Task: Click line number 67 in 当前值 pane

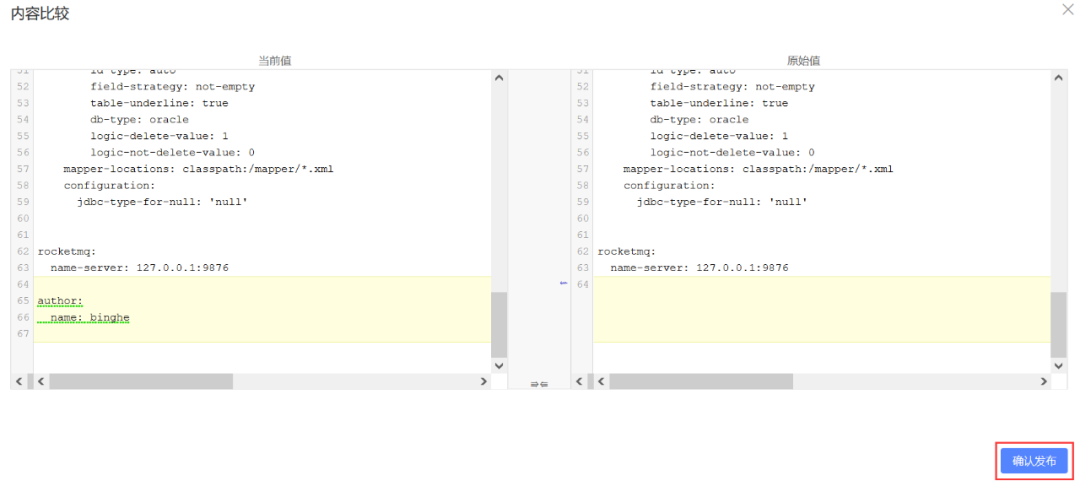Action: [23, 334]
